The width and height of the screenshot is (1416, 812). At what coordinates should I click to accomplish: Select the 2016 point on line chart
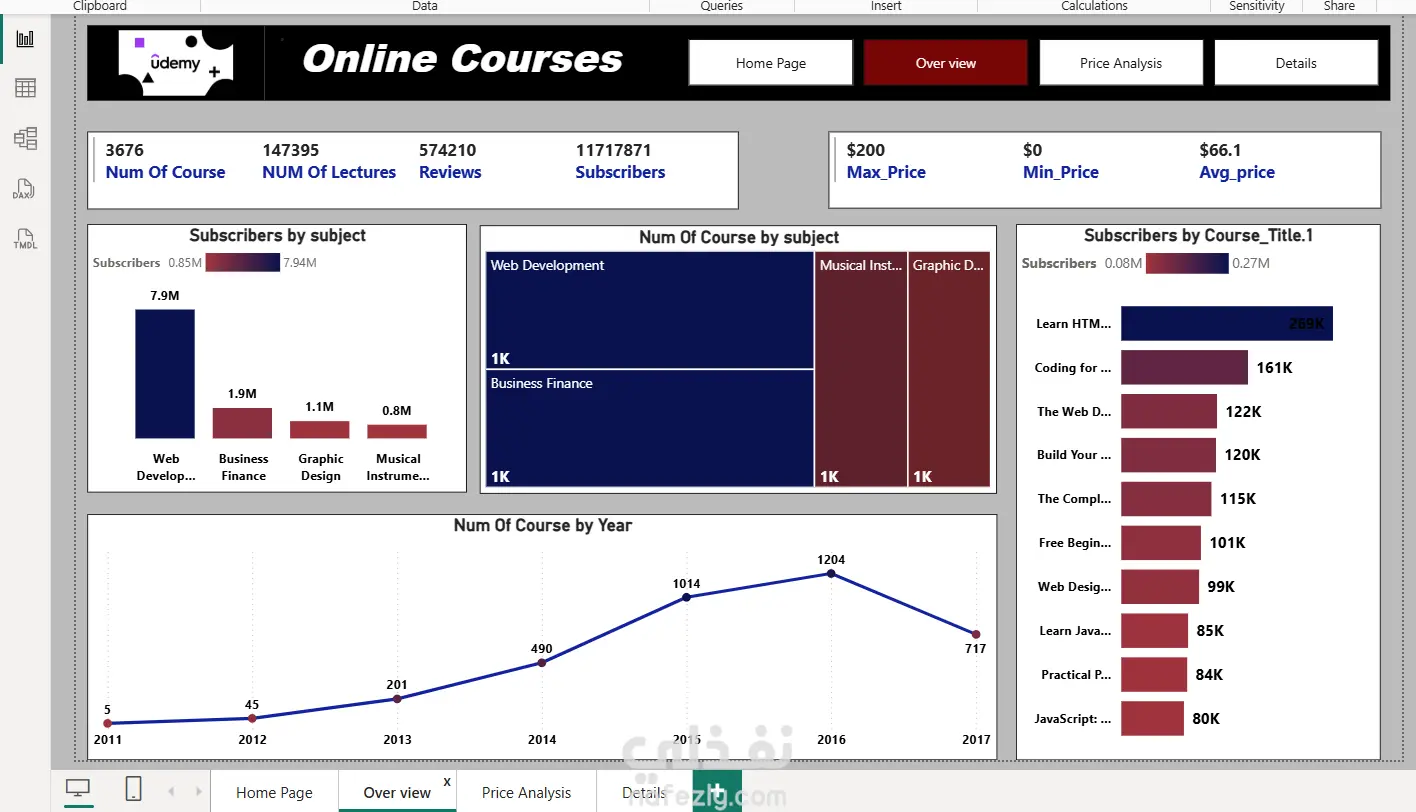(x=831, y=573)
